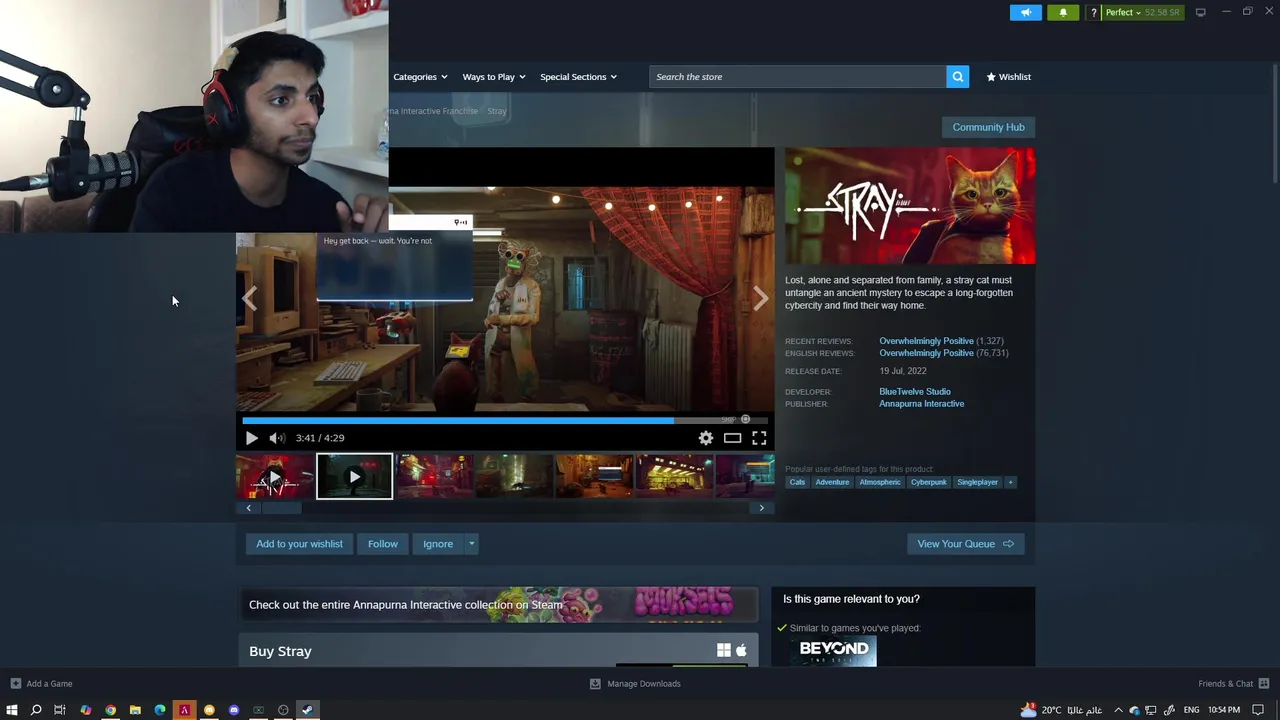1280x720 pixels.
Task: Open Windows Start menu
Action: tap(12, 710)
